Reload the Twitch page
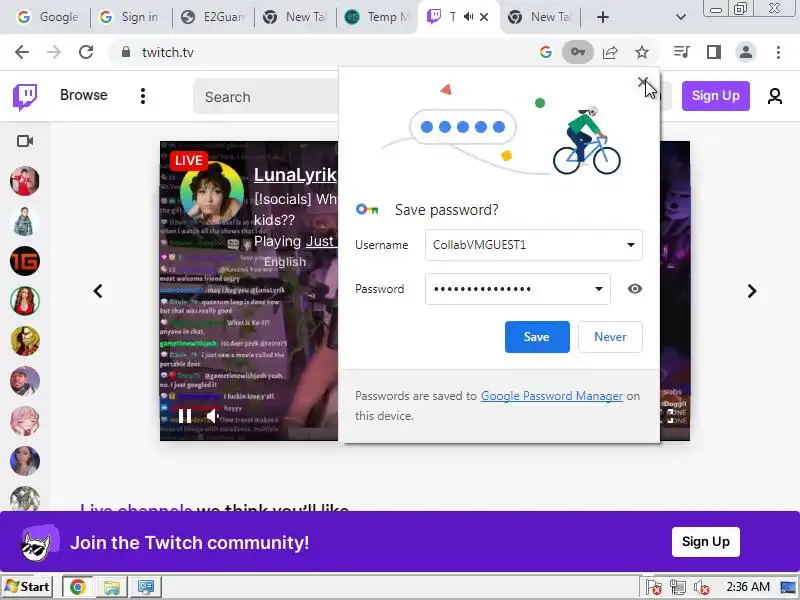This screenshot has height=600, width=800. pos(86,52)
